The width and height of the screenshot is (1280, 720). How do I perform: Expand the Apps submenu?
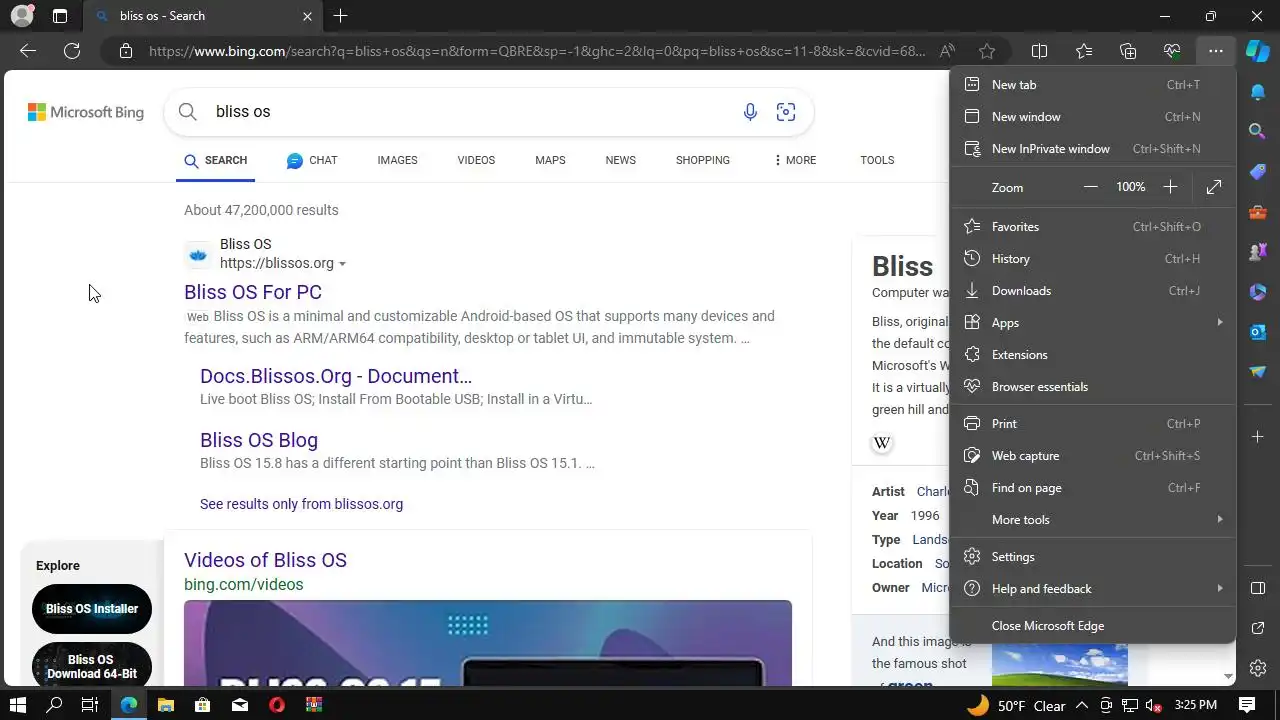click(x=1093, y=323)
